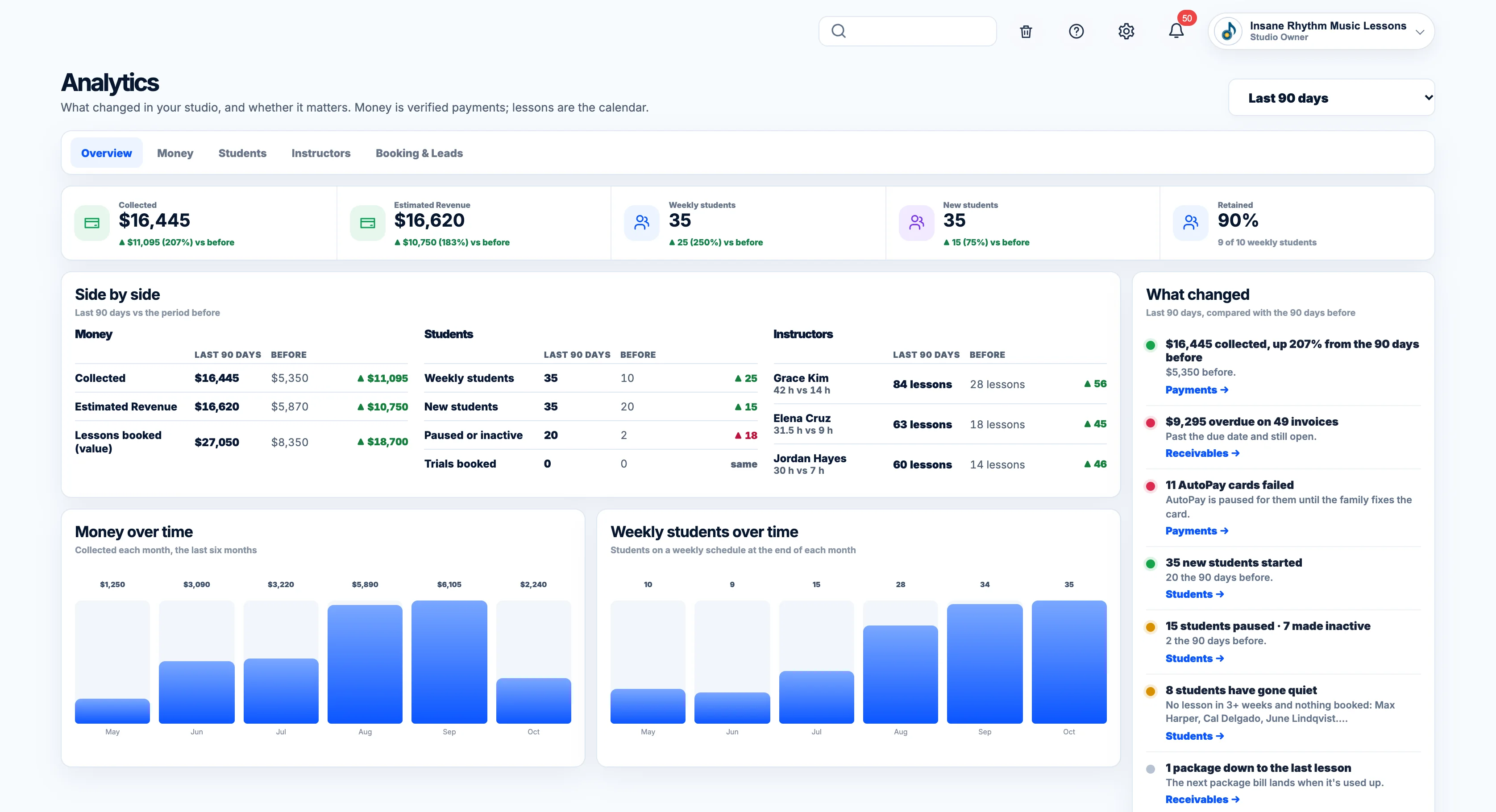The image size is (1496, 812).
Task: Click the New students people icon
Action: (916, 223)
